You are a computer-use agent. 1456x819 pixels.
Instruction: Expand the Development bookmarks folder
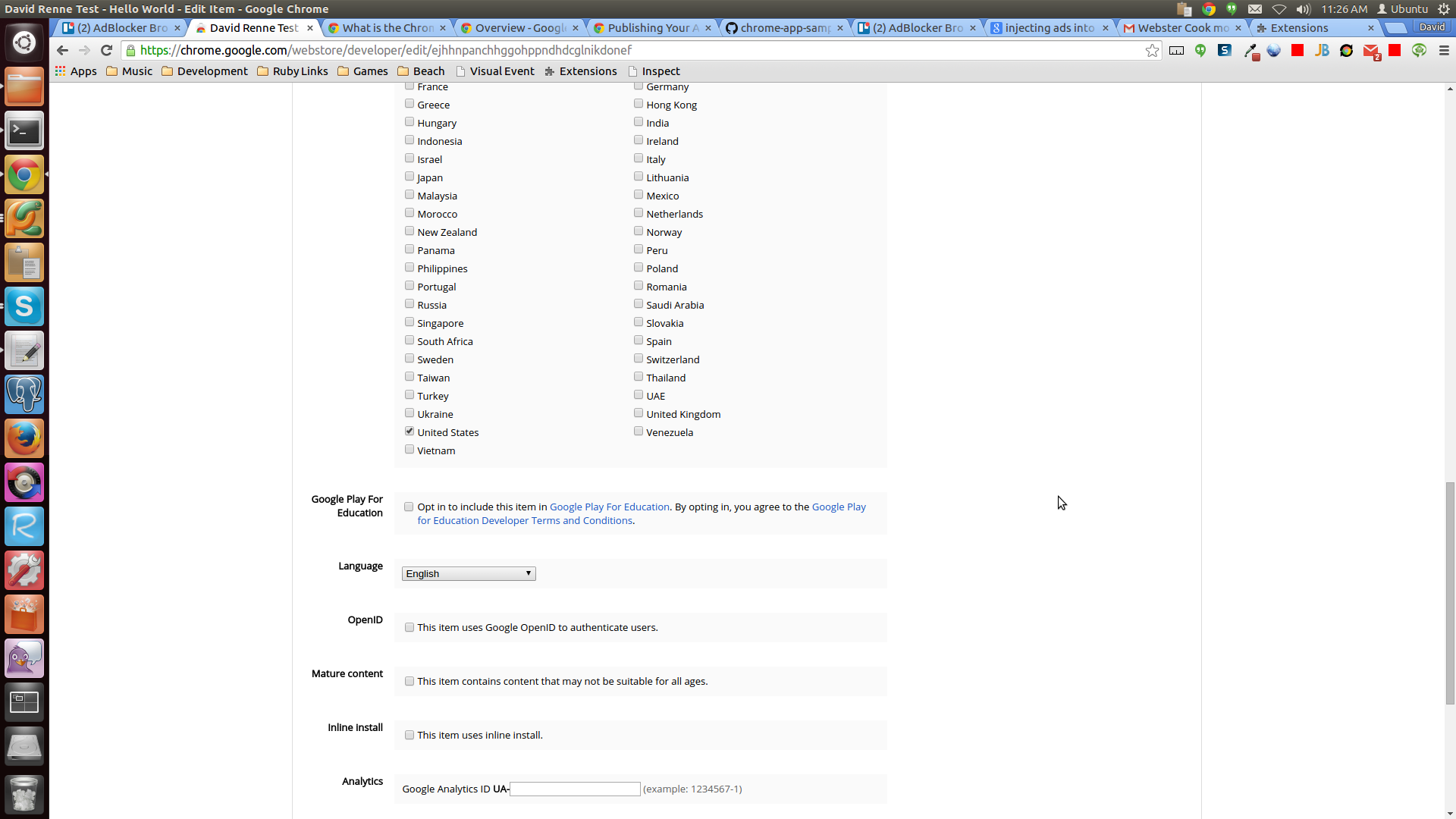(205, 71)
